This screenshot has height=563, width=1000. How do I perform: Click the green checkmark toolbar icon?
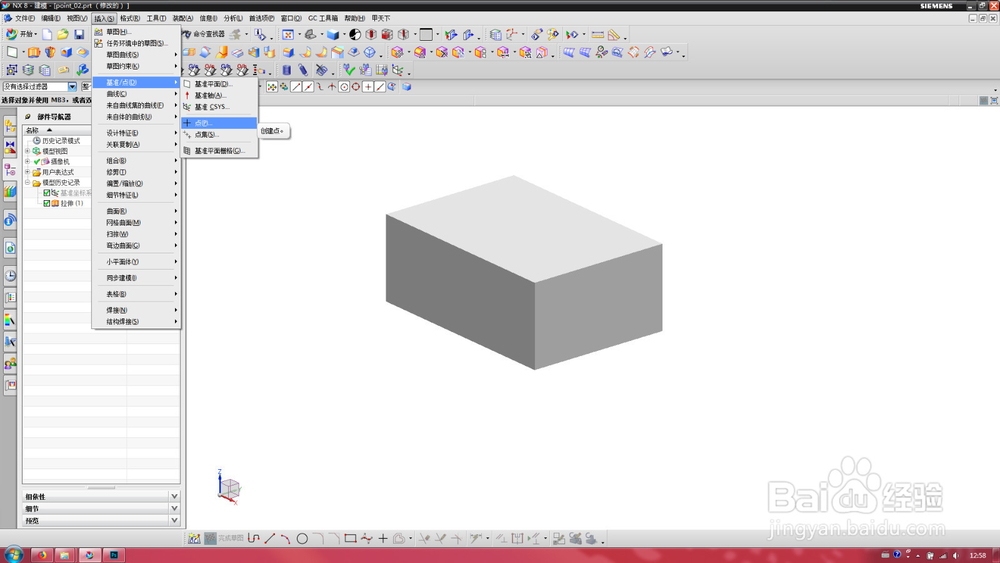(x=348, y=69)
